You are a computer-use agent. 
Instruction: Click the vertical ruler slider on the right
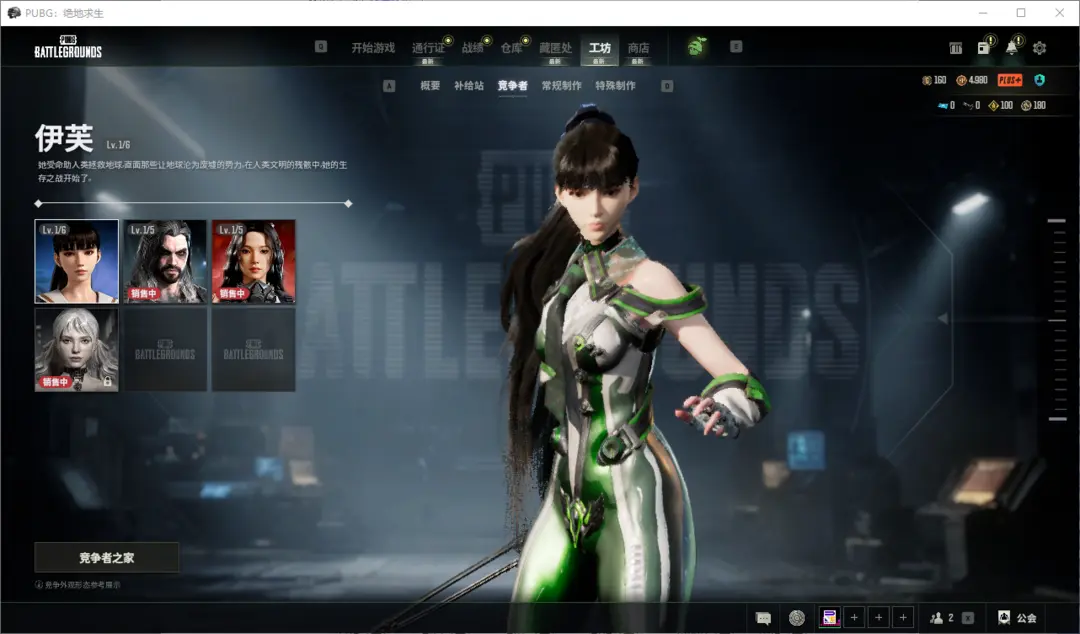(1057, 320)
